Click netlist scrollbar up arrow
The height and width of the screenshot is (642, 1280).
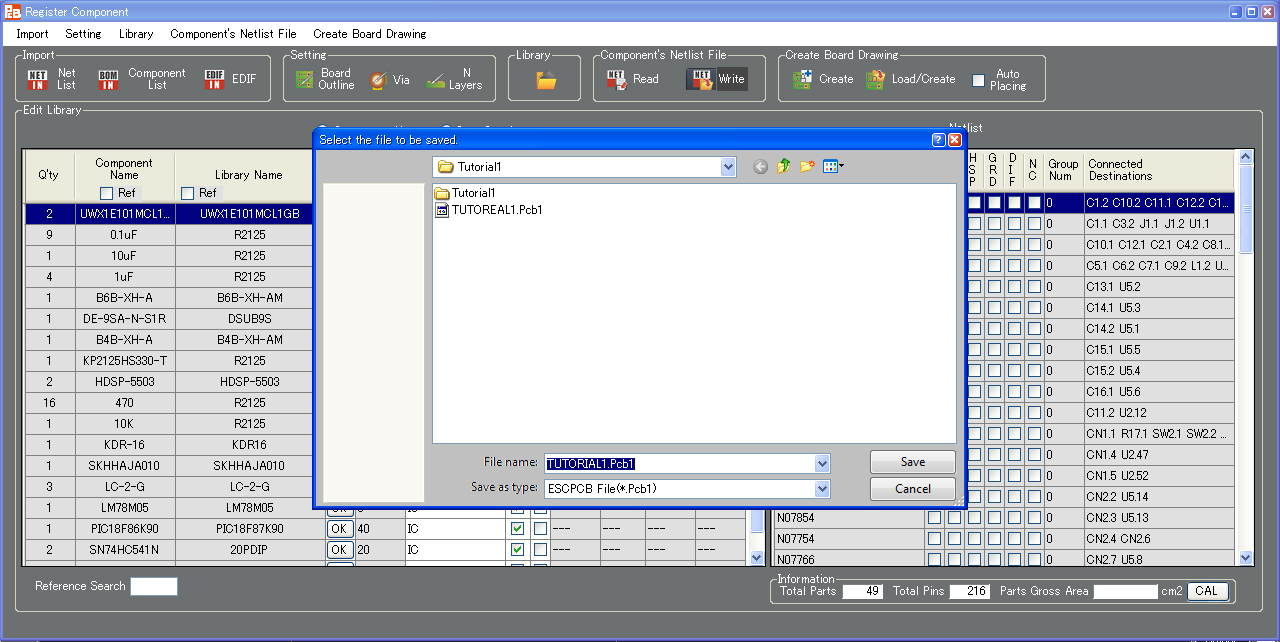click(1245, 157)
